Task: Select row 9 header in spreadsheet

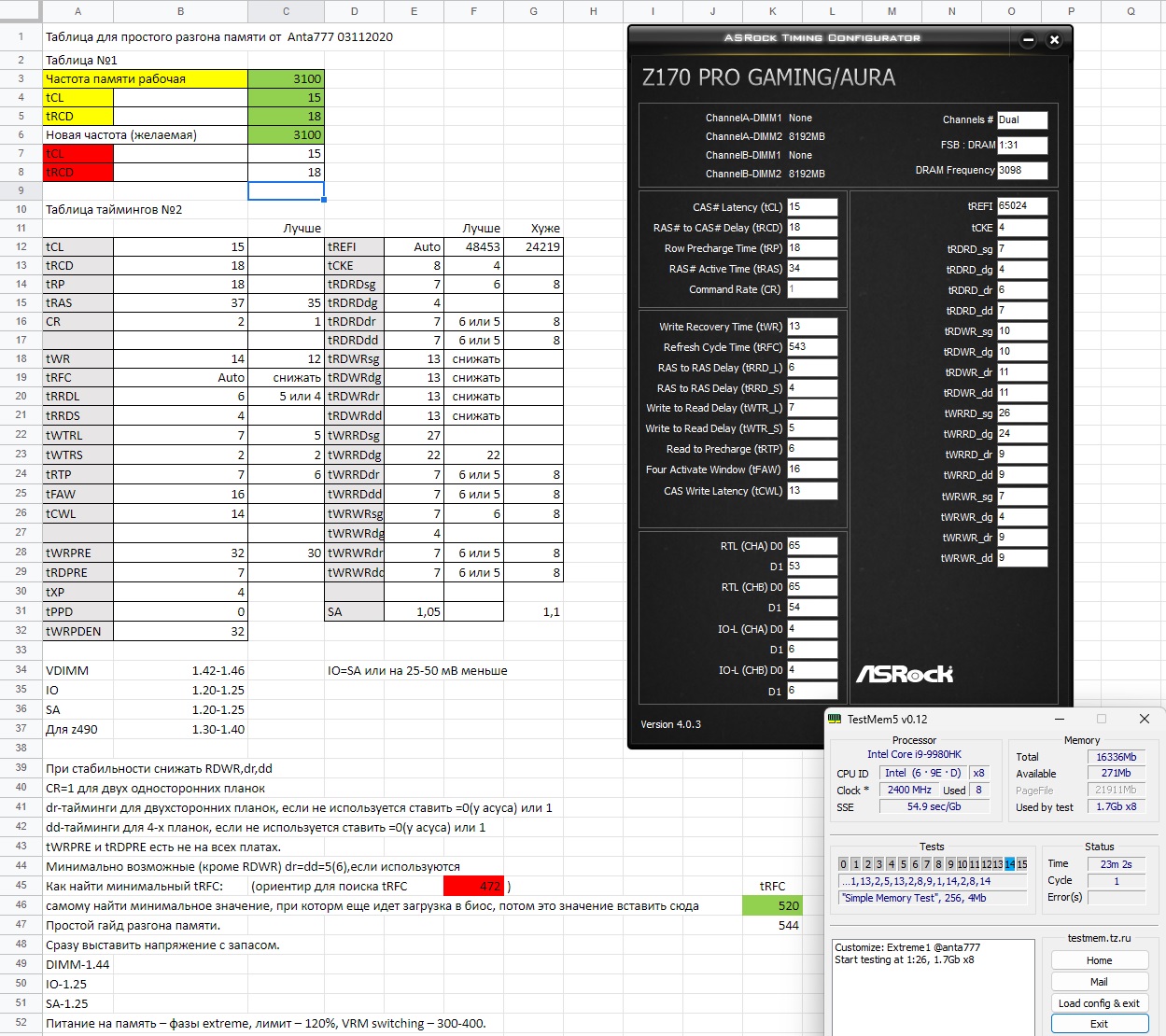Action: click(21, 190)
